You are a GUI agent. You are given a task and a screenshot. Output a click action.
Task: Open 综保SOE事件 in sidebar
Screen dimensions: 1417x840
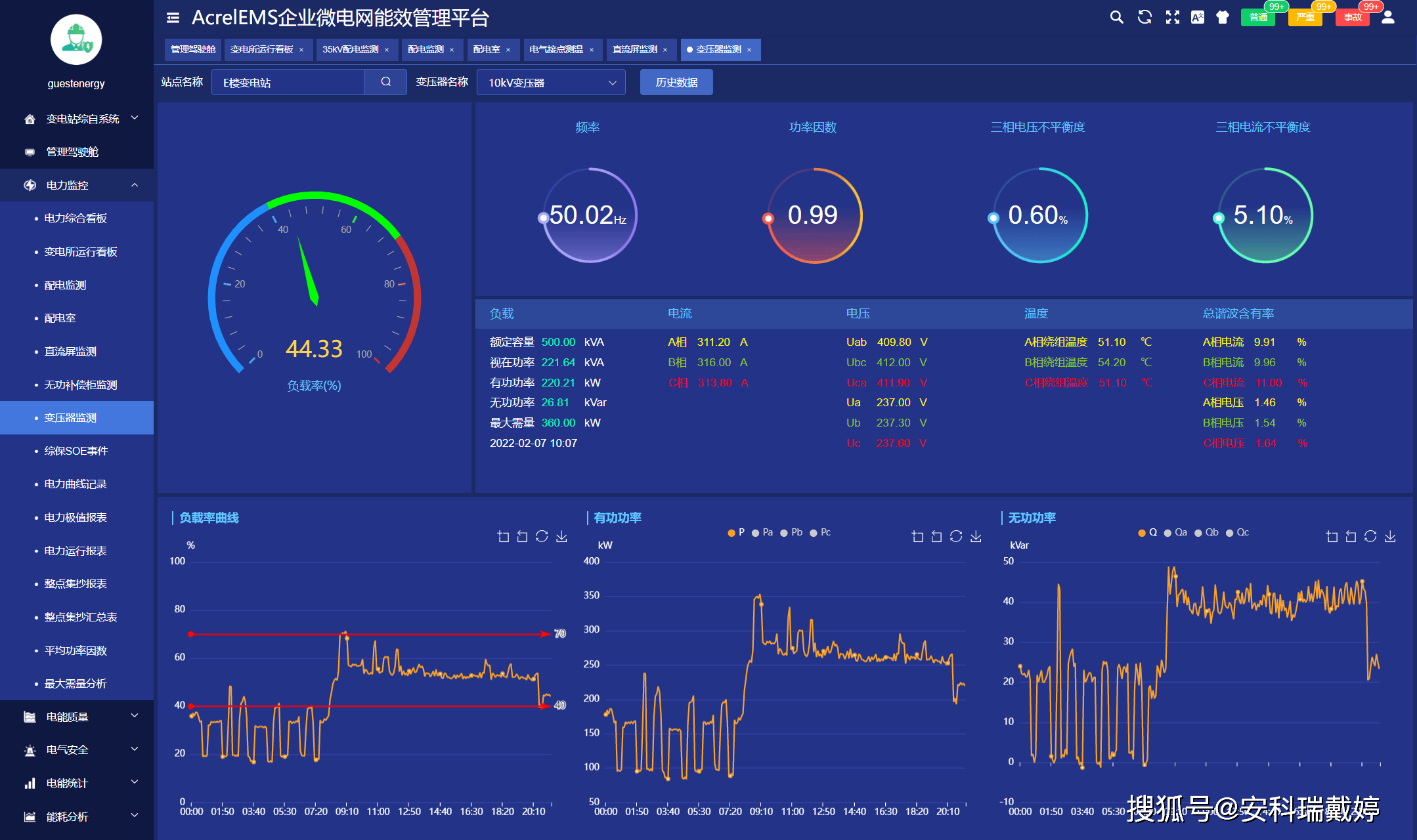(77, 451)
